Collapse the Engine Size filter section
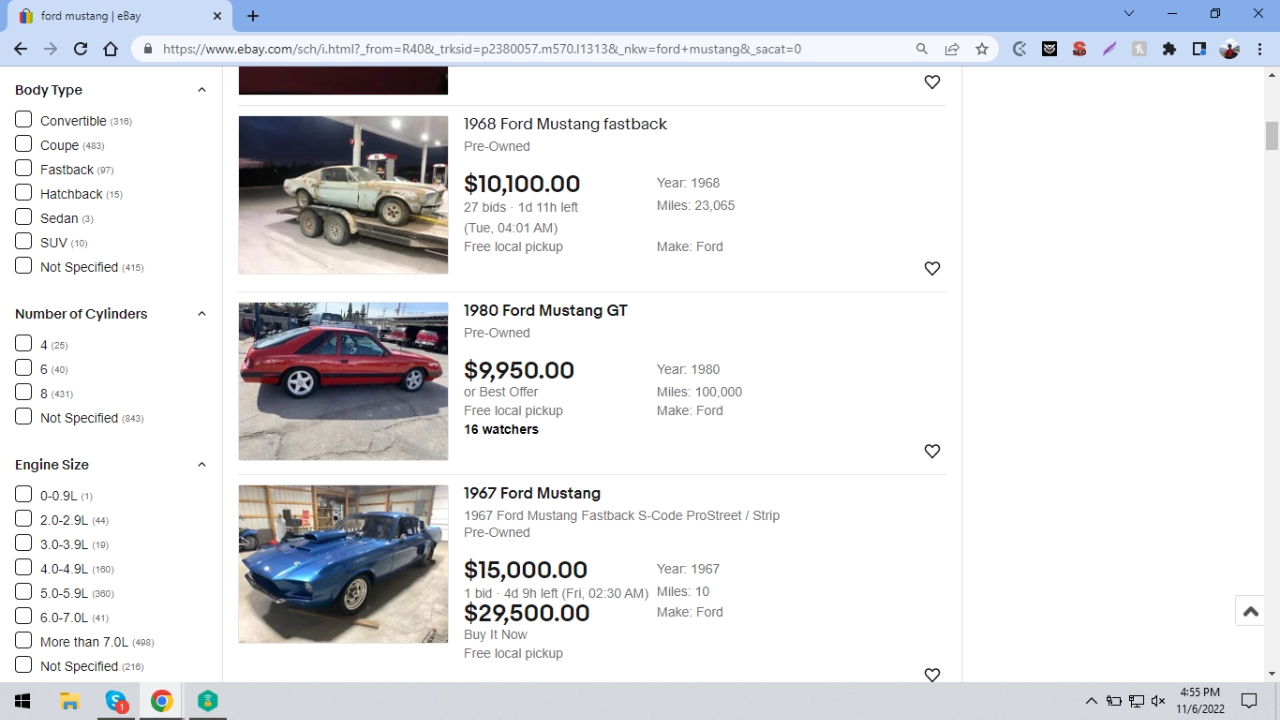The height and width of the screenshot is (720, 1280). pyautogui.click(x=201, y=465)
